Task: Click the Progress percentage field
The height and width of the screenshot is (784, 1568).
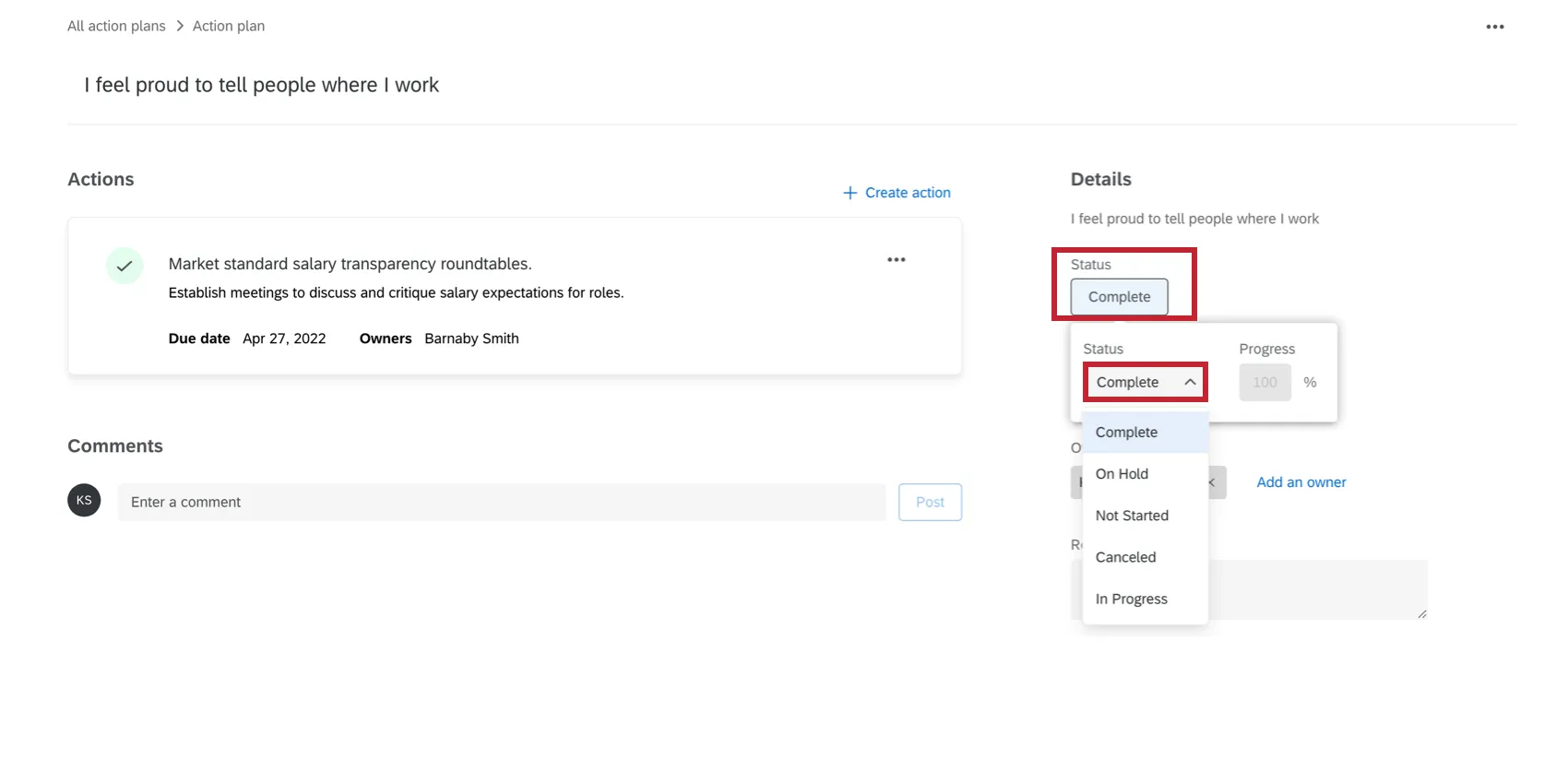Action: [x=1265, y=382]
